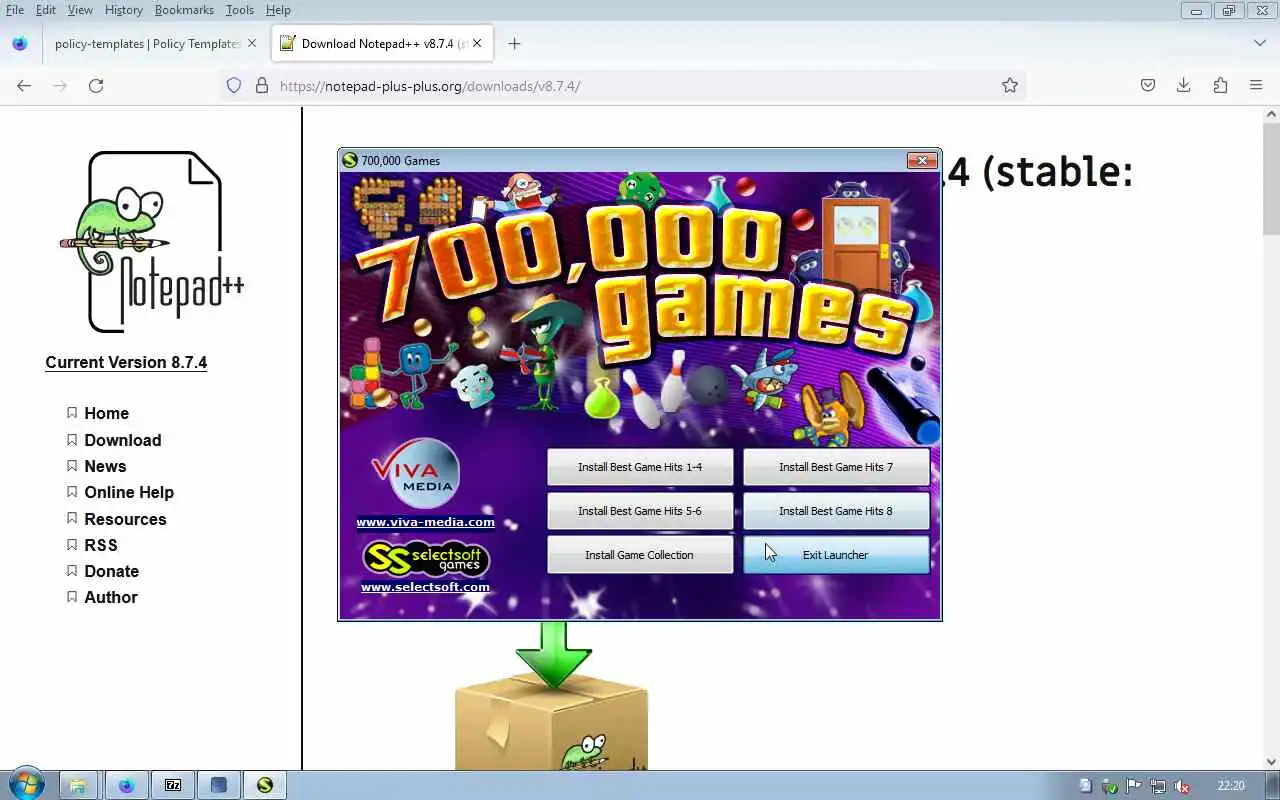Open the File menu
The image size is (1280, 800).
click(x=14, y=10)
